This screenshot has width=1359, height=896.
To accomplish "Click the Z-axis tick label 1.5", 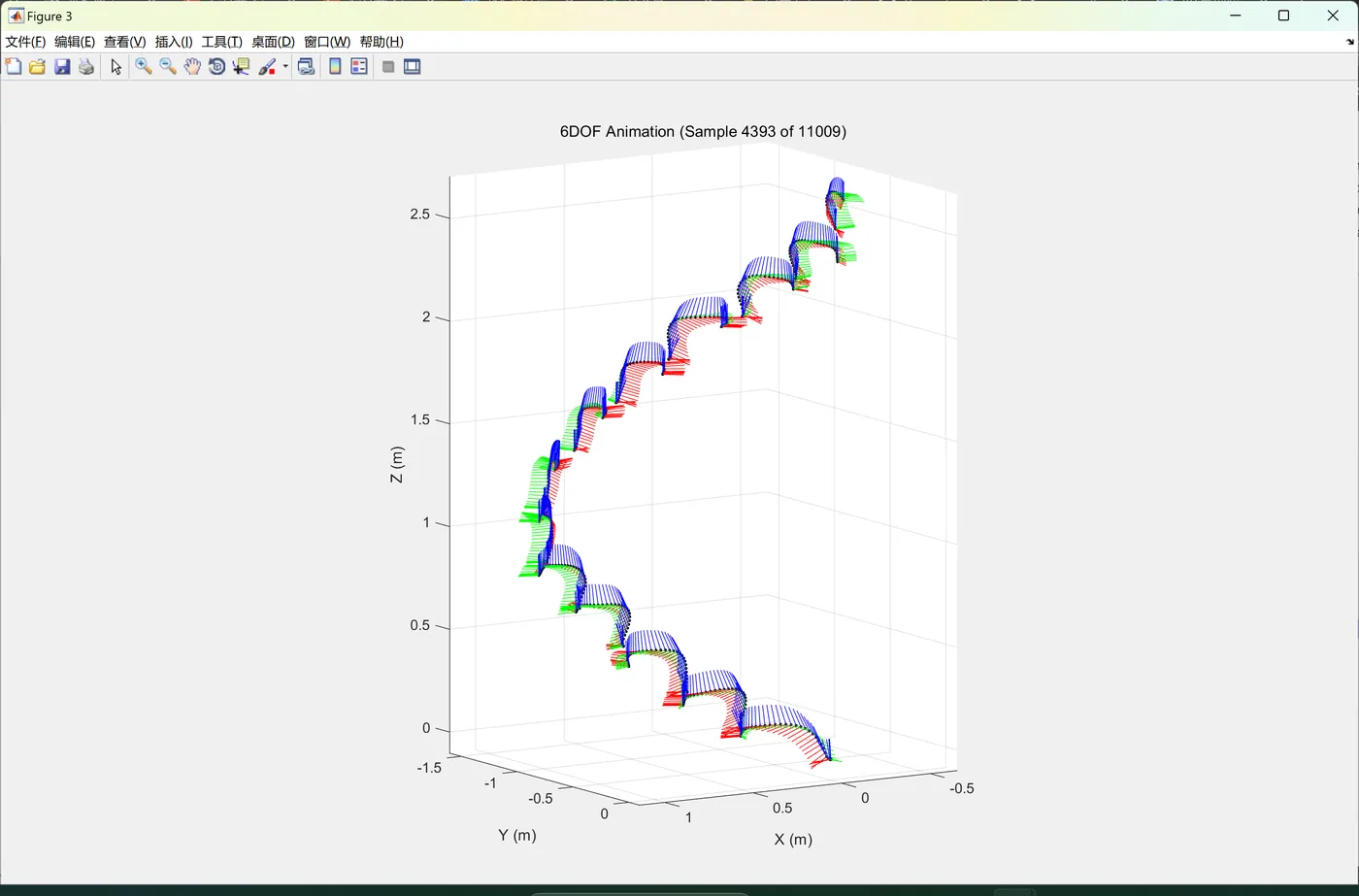I will (x=419, y=420).
